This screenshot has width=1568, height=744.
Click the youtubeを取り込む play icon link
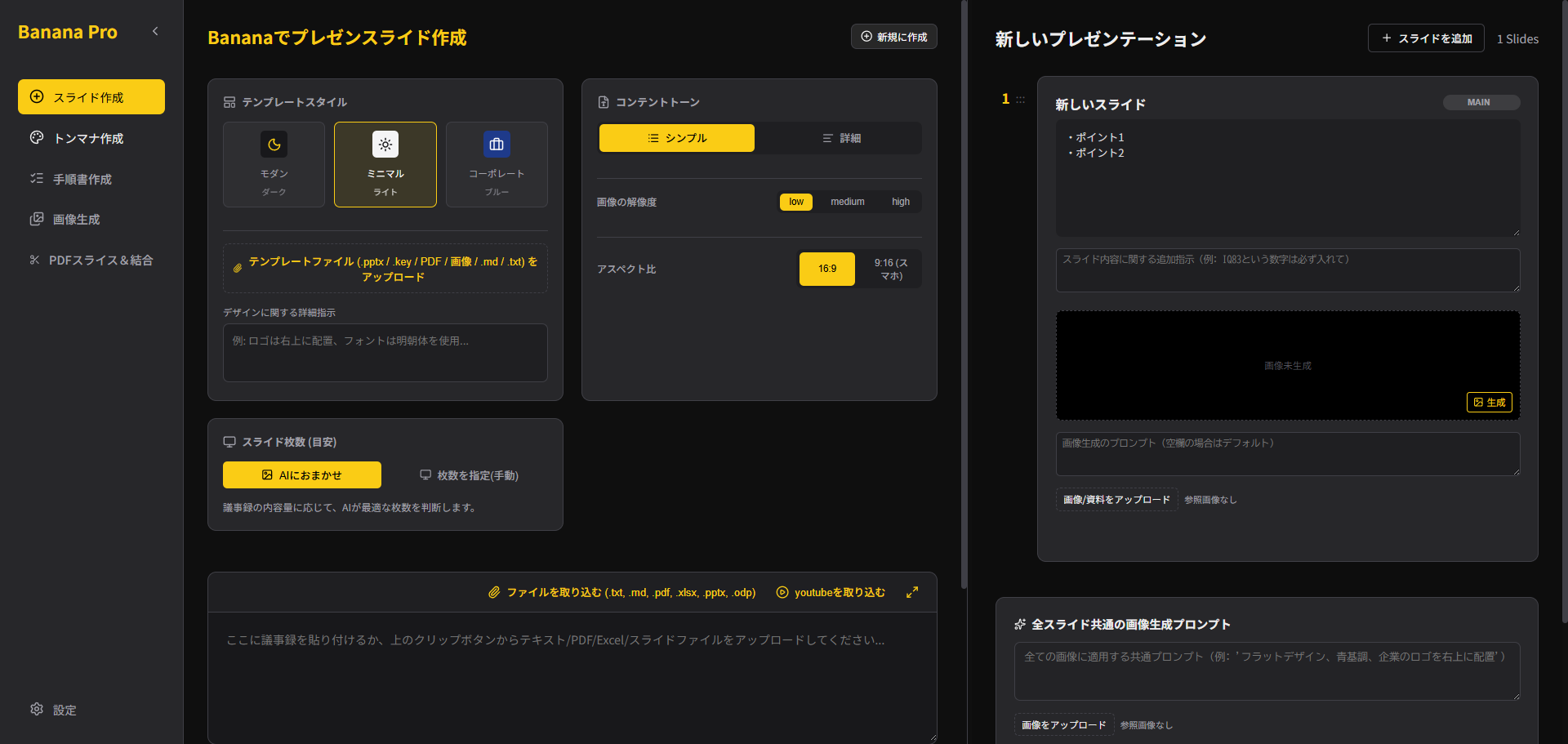[x=831, y=592]
